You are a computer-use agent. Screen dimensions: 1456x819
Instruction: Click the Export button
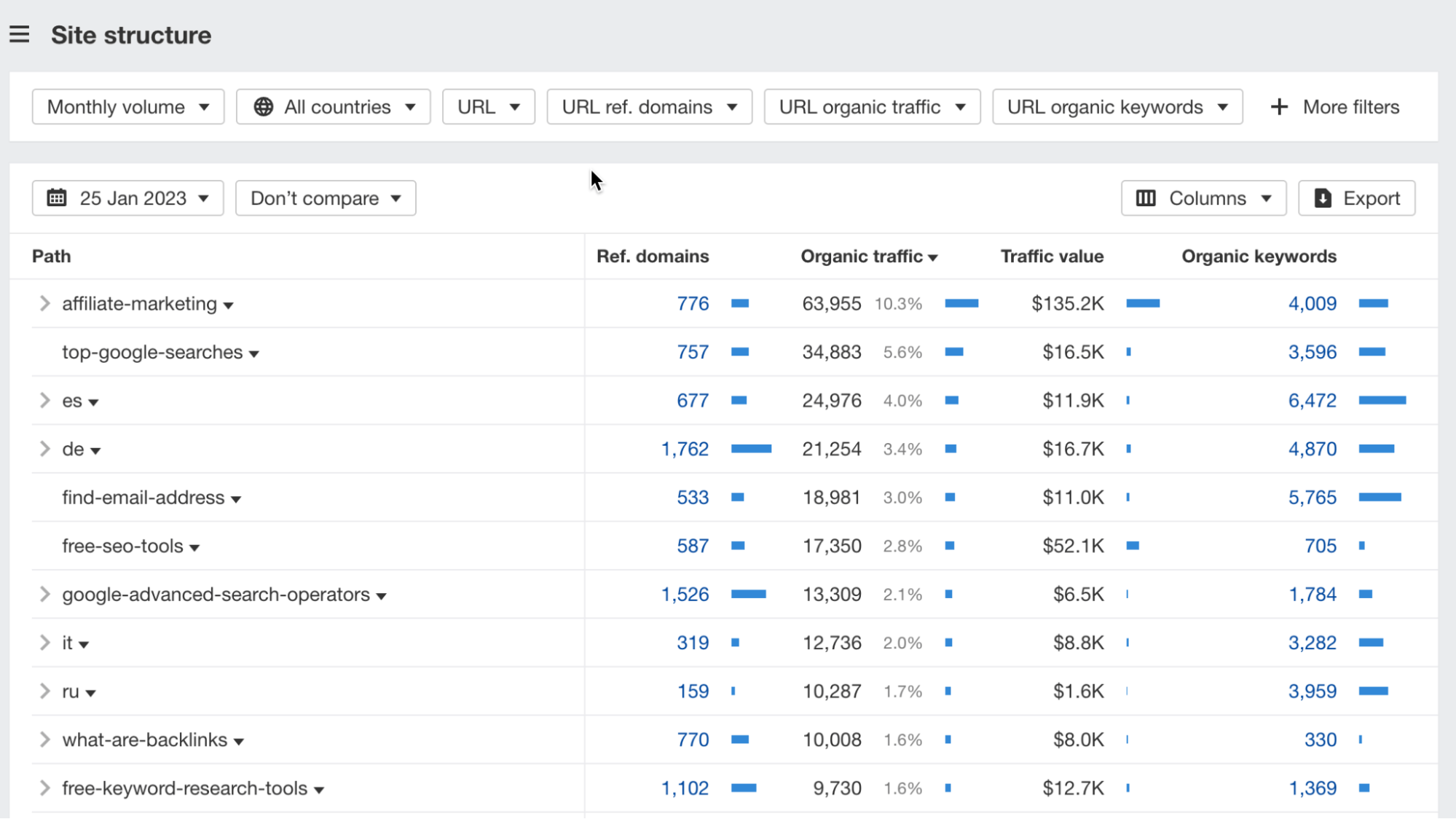[1356, 198]
